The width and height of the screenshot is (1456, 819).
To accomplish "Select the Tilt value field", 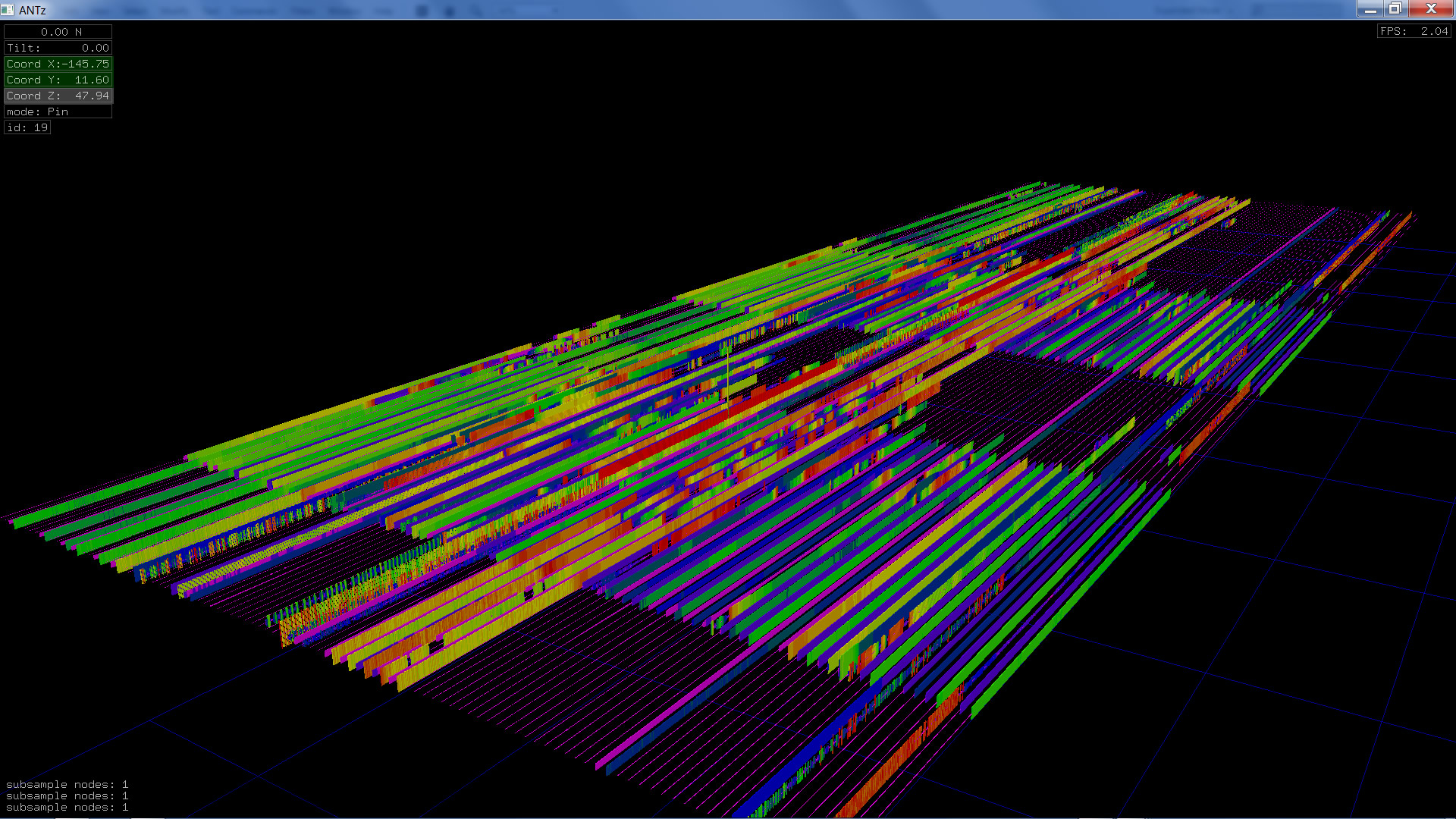I will pyautogui.click(x=58, y=48).
